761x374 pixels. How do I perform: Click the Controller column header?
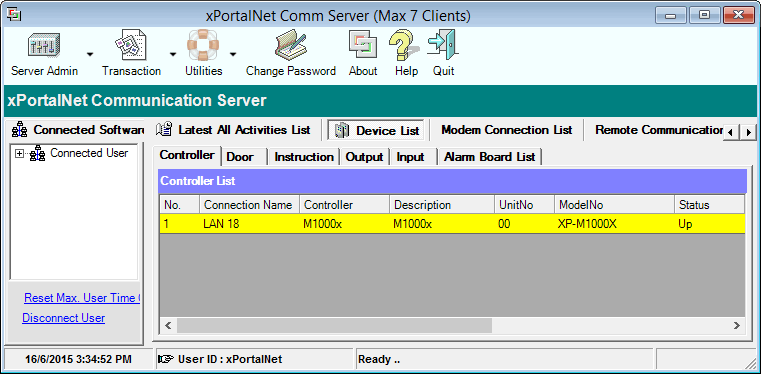[345, 205]
